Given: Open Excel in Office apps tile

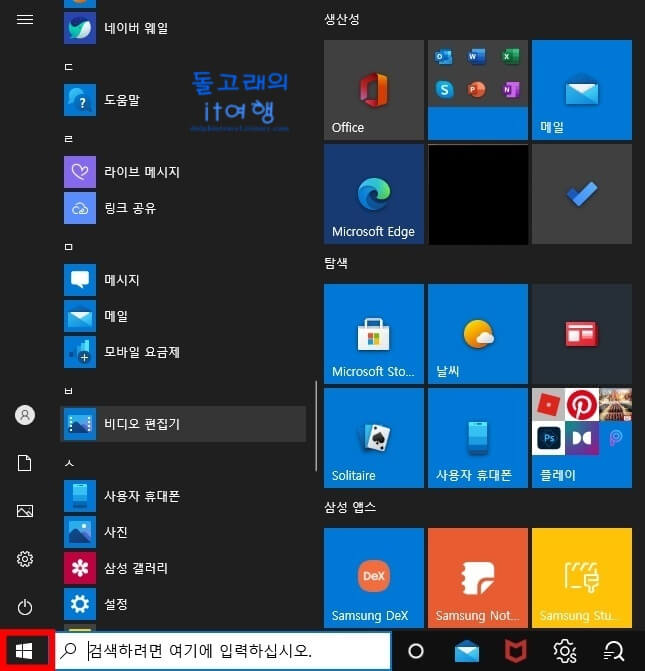Looking at the screenshot, I should (510, 56).
